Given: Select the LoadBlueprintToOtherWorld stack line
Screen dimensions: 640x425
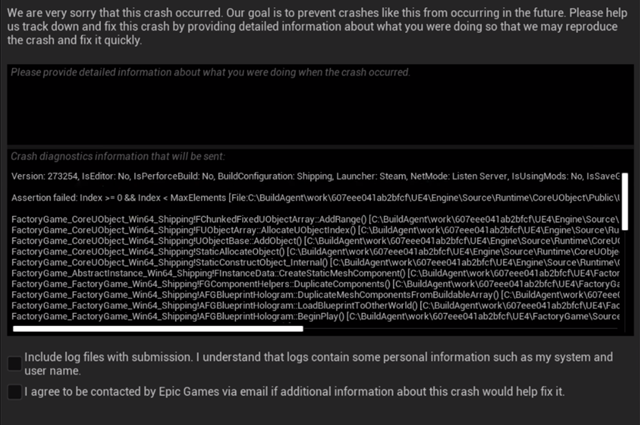Looking at the screenshot, I should (x=316, y=305).
